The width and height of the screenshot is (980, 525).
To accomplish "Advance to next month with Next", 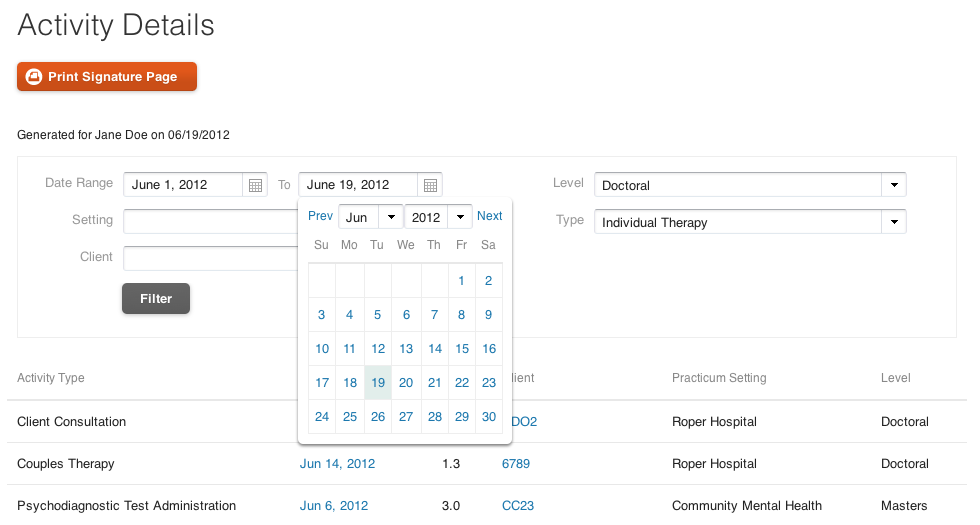I will (x=489, y=216).
